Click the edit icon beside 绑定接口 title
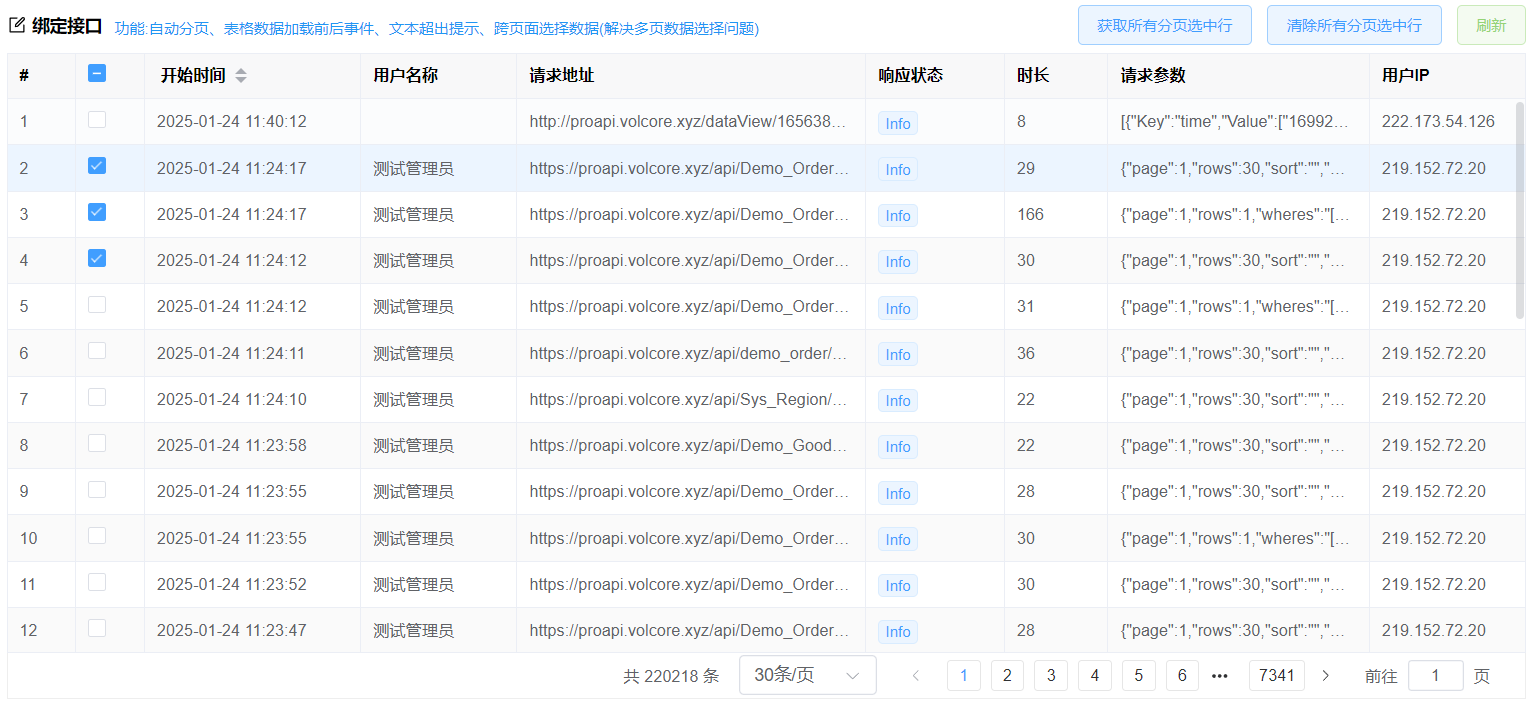Viewport: 1533px width, 704px height. coord(17,26)
